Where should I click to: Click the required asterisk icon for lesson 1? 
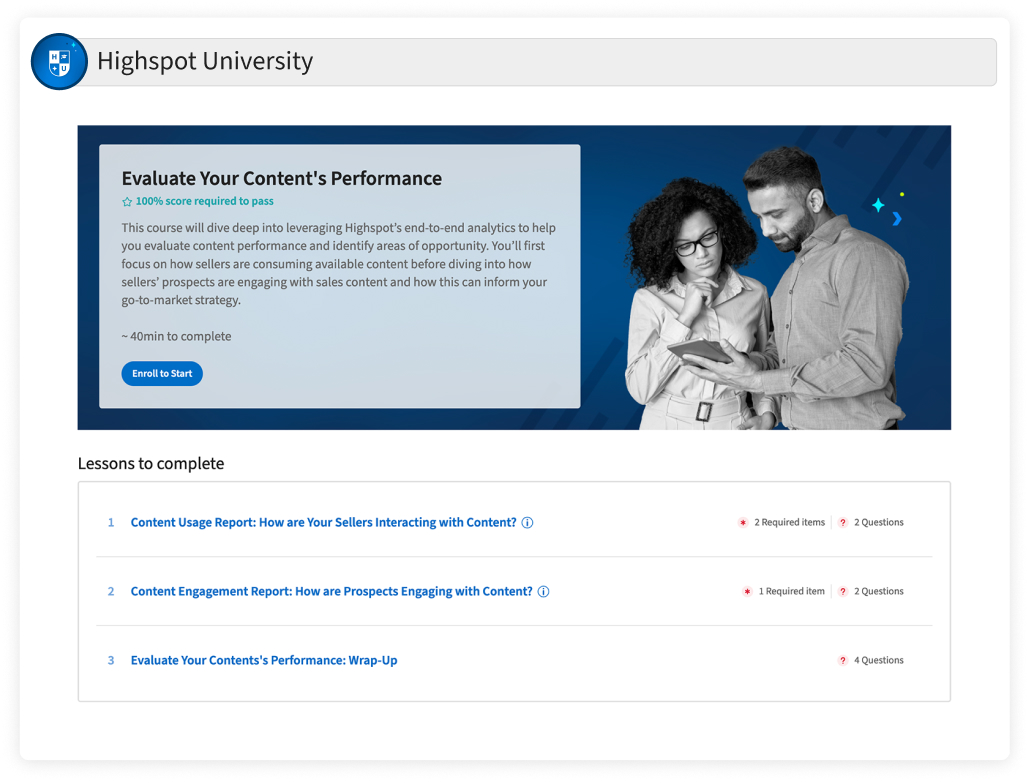[x=743, y=523]
